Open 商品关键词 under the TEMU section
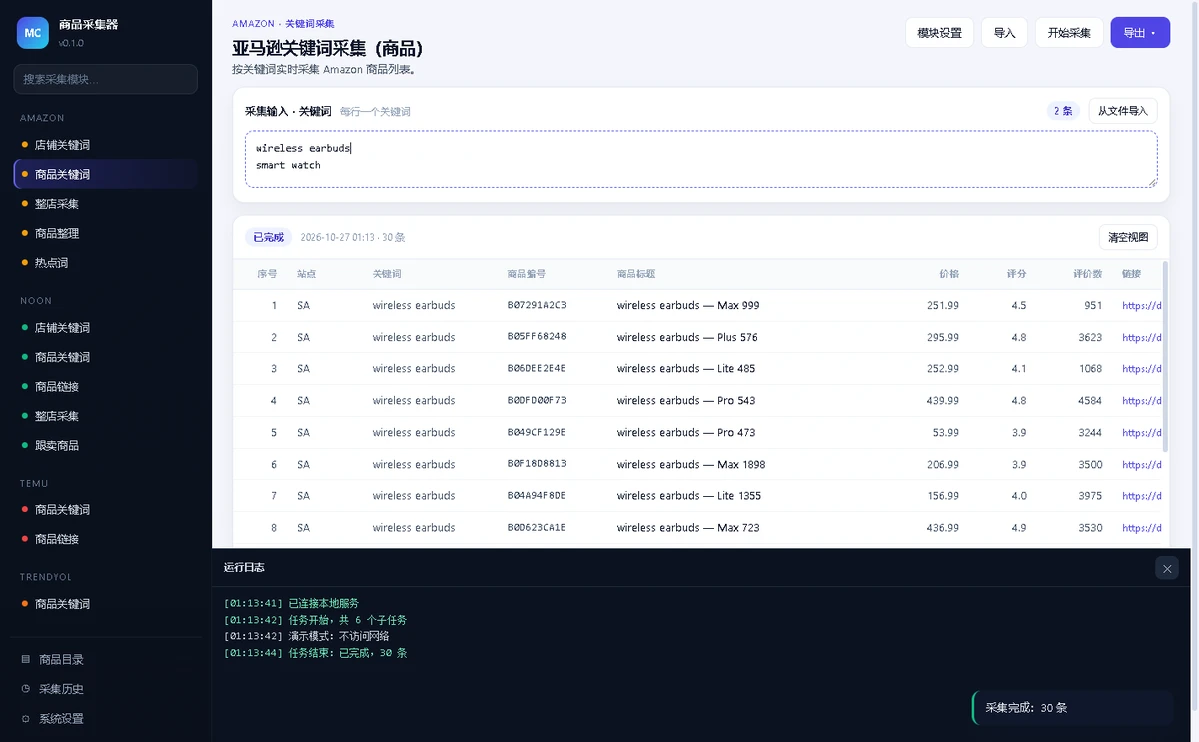This screenshot has height=742, width=1199. point(106,509)
